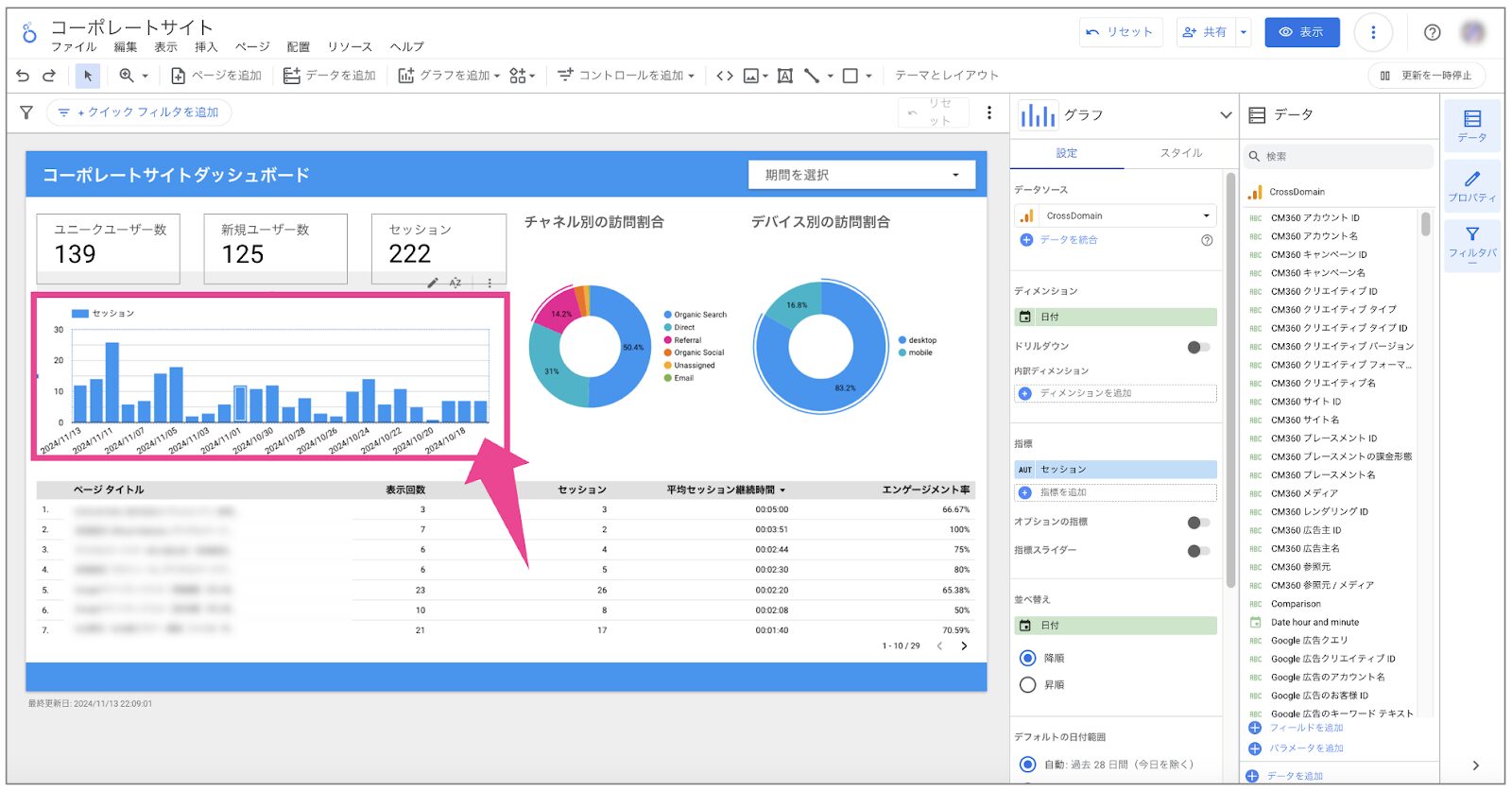Image resolution: width=1512 pixels, height=791 pixels.
Task: Click the セッション metric chip
Action: (x=1116, y=470)
